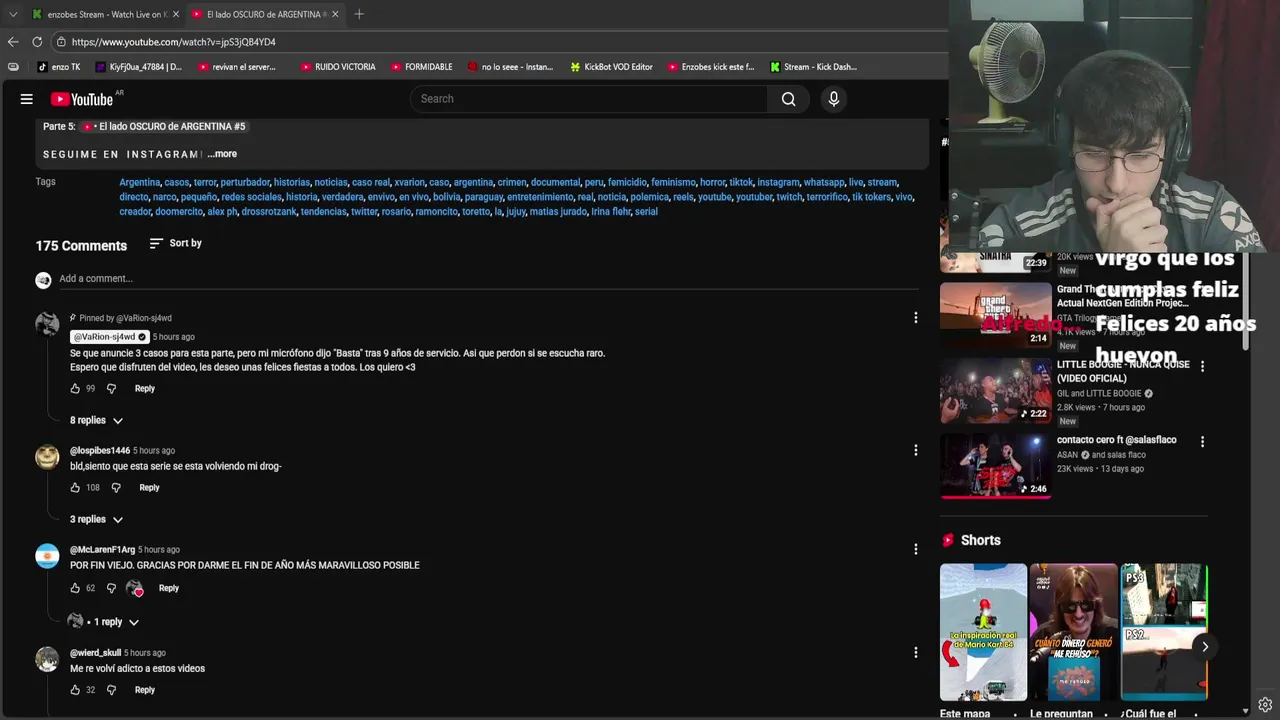Expand 3 replies under lospibes1446 comment

96,520
